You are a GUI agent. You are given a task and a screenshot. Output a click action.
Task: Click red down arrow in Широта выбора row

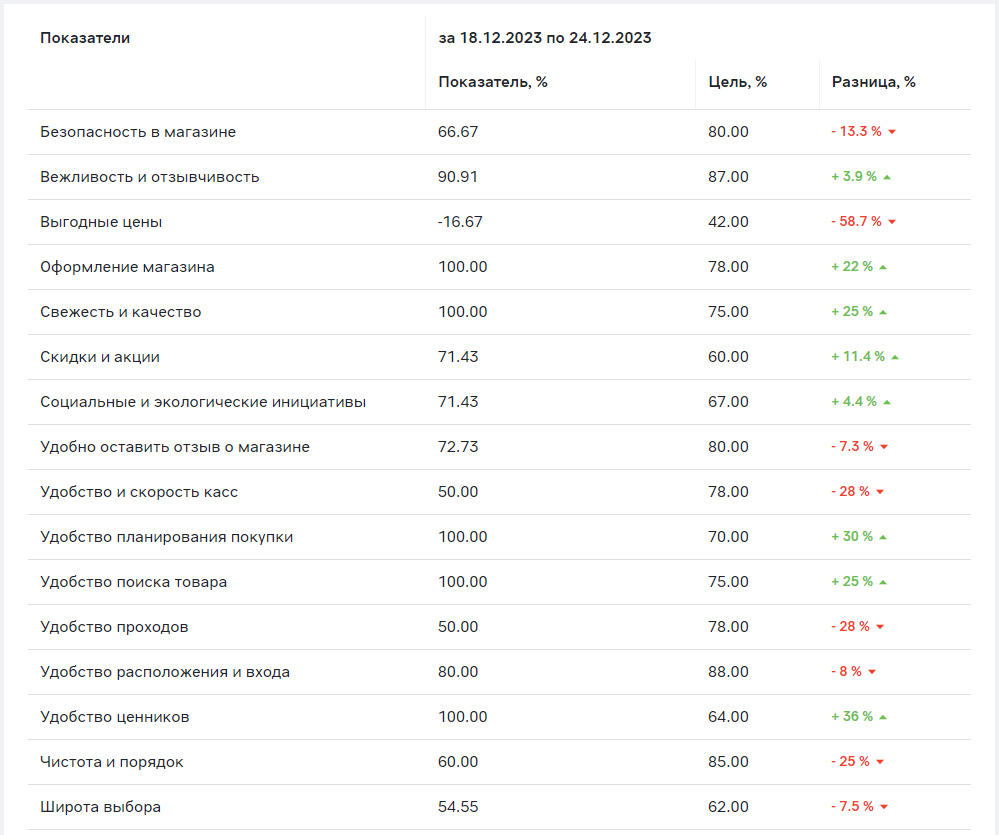(884, 807)
